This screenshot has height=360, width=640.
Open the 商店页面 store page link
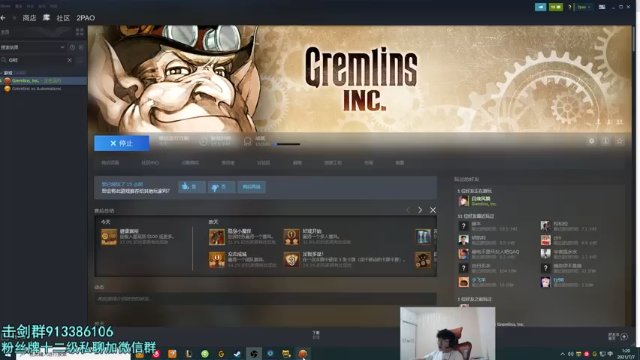coord(110,163)
